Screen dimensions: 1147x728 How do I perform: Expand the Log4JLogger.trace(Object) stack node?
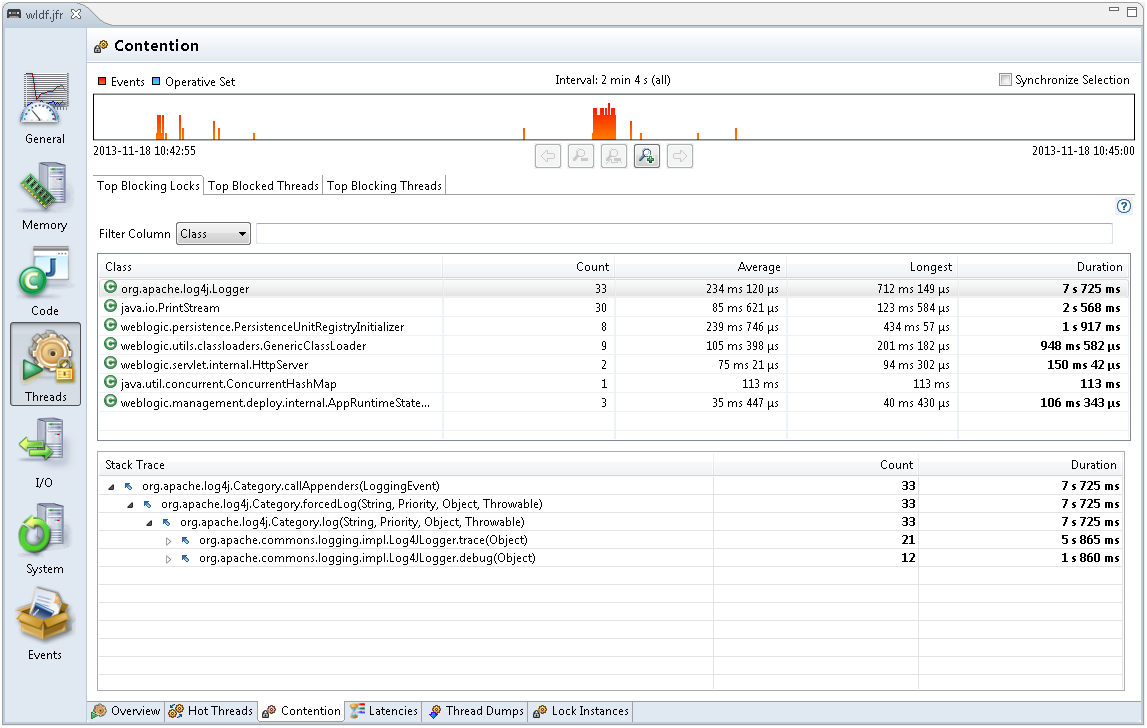point(168,541)
